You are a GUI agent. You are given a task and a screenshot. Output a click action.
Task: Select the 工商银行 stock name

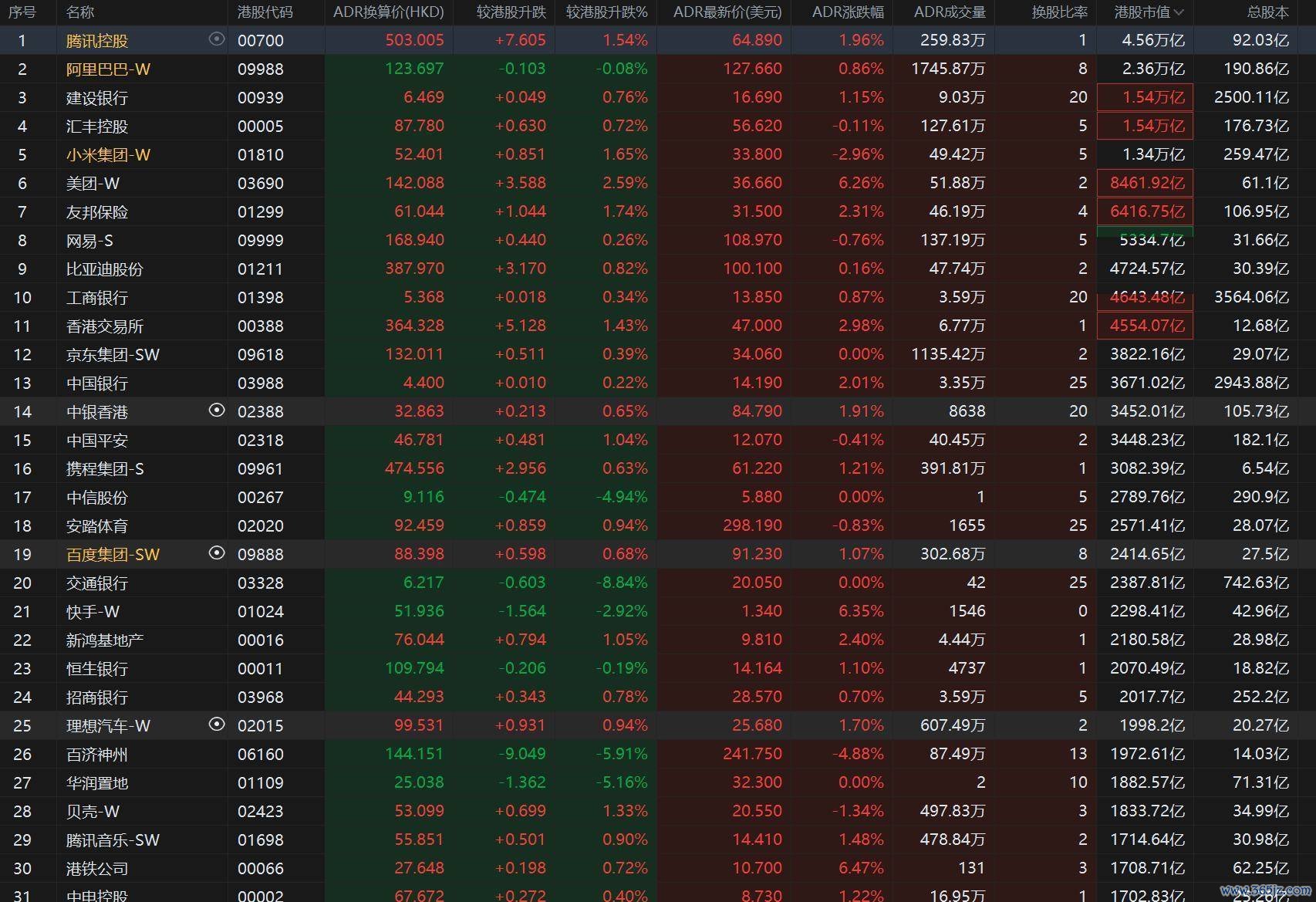tap(97, 297)
